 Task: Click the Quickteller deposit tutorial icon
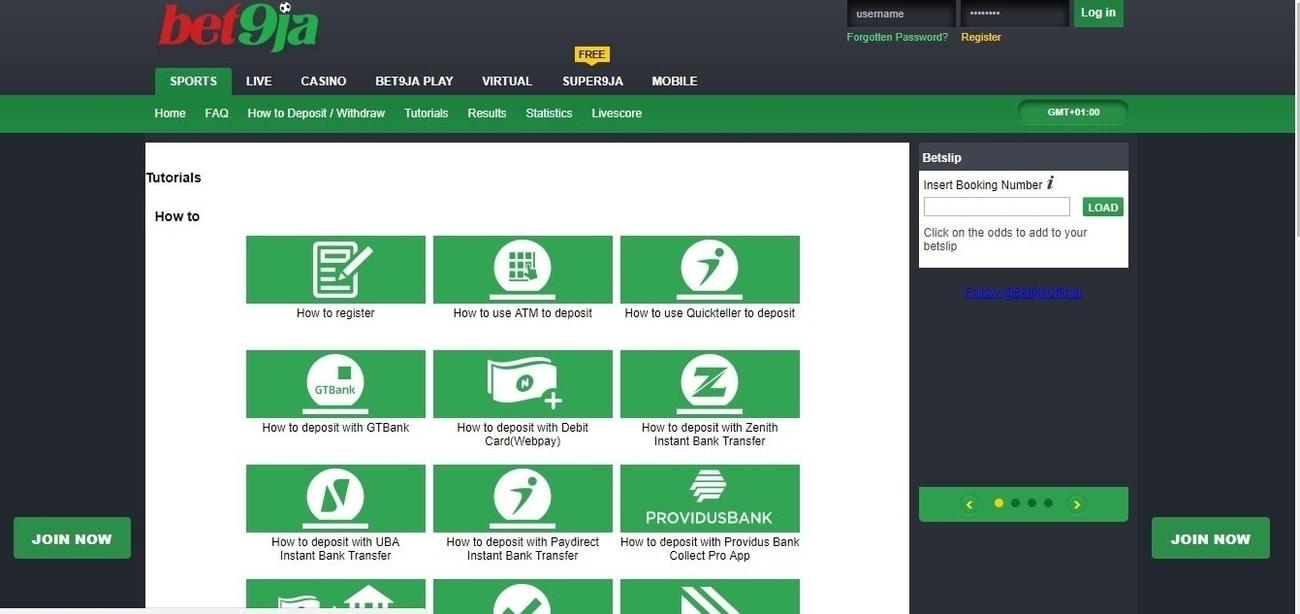709,268
